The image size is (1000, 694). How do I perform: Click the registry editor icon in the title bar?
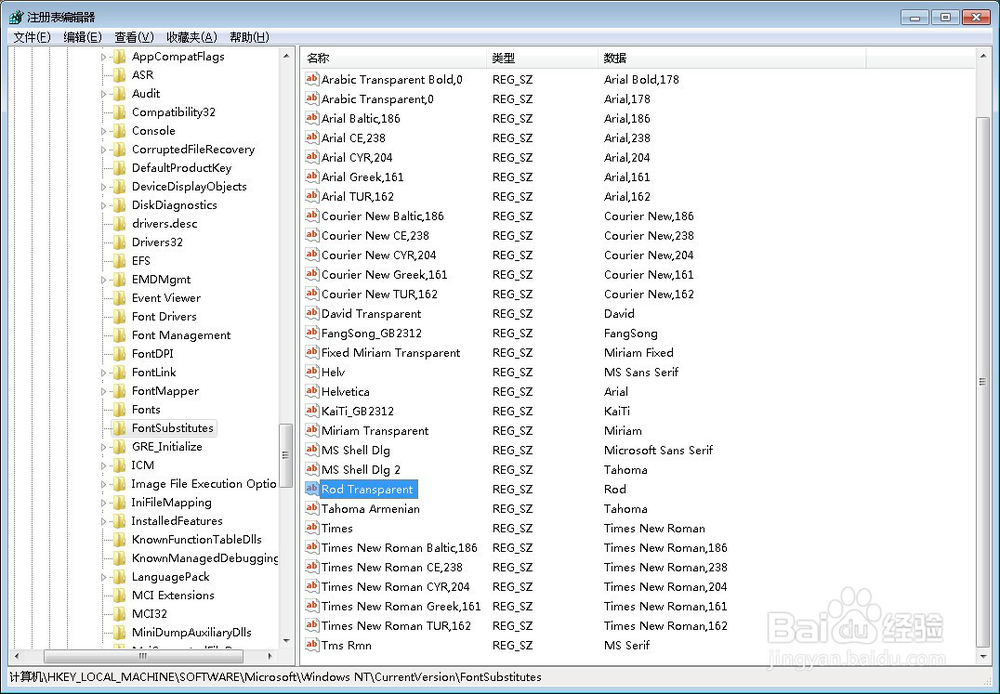(x=14, y=16)
